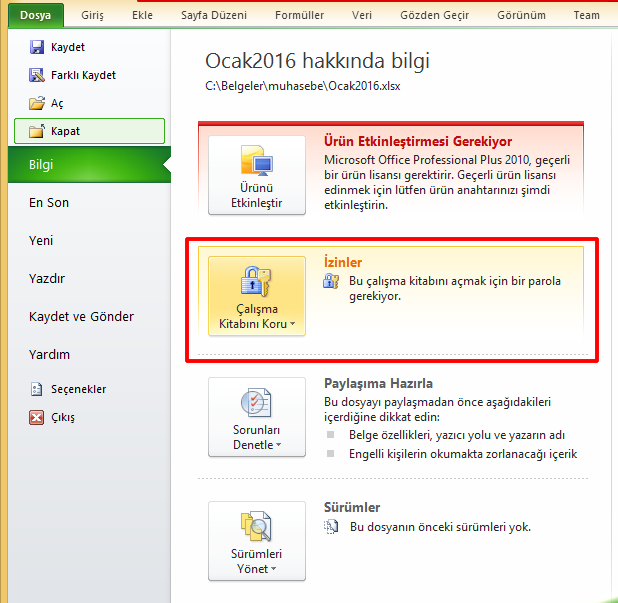
Task: Switch to the Ekle ribbon tab
Action: point(142,15)
